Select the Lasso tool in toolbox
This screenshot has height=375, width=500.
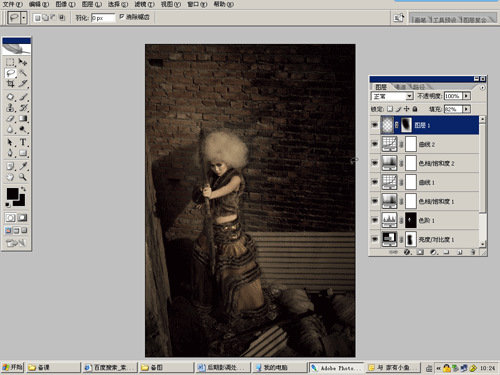click(x=10, y=73)
